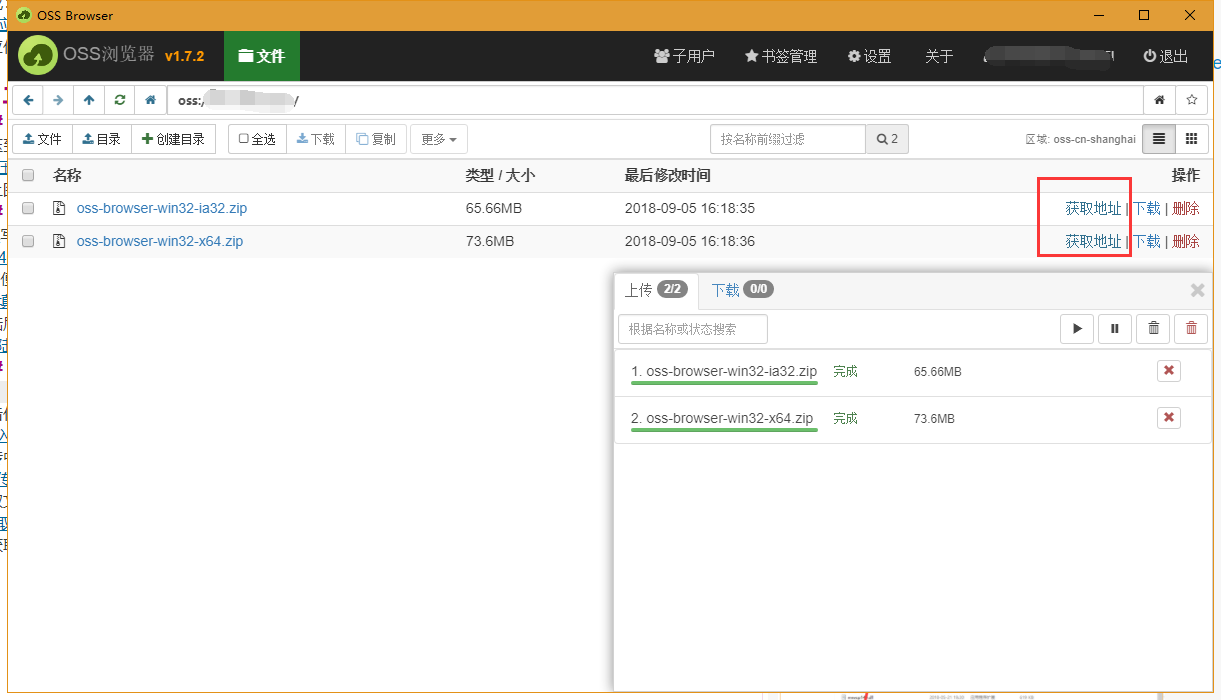Open the 子用户 sub-users menu
This screenshot has height=700, width=1221.
[684, 56]
